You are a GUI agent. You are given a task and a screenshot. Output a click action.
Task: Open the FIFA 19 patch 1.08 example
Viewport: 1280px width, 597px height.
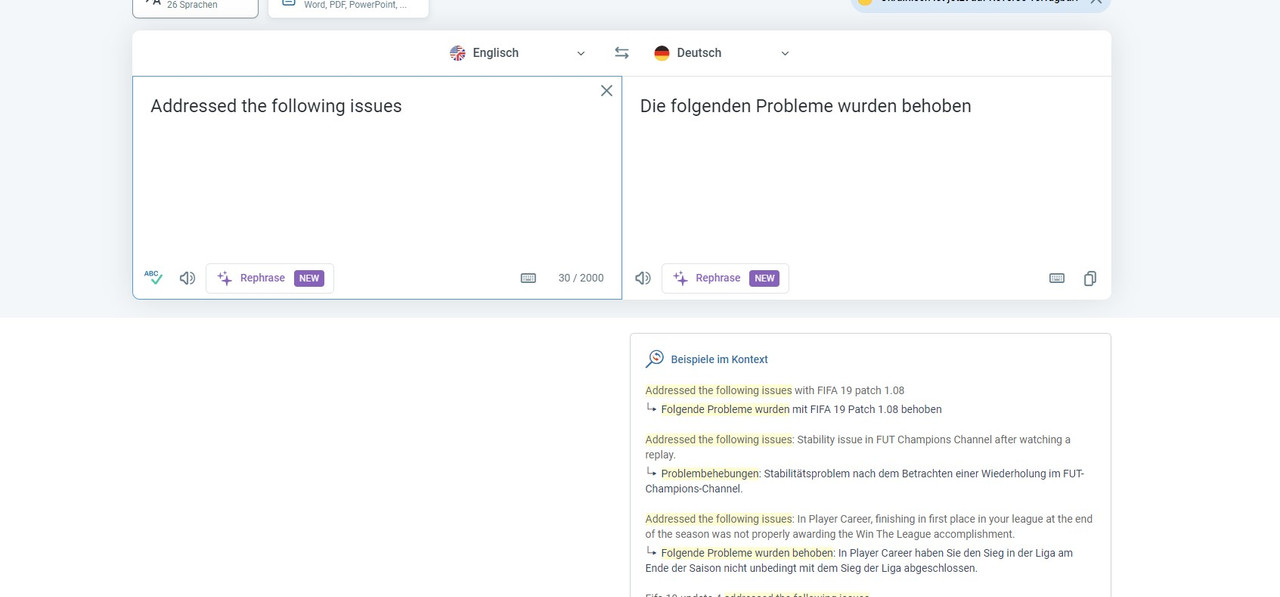[774, 390]
